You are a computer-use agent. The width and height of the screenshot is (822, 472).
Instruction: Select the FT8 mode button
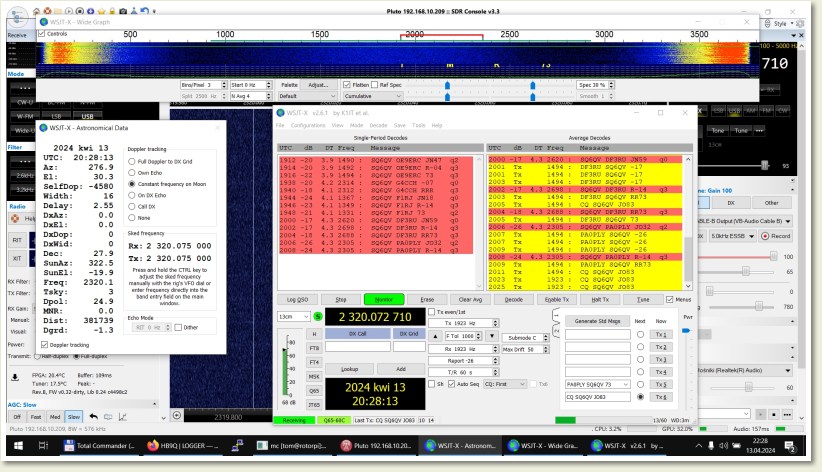coord(315,347)
